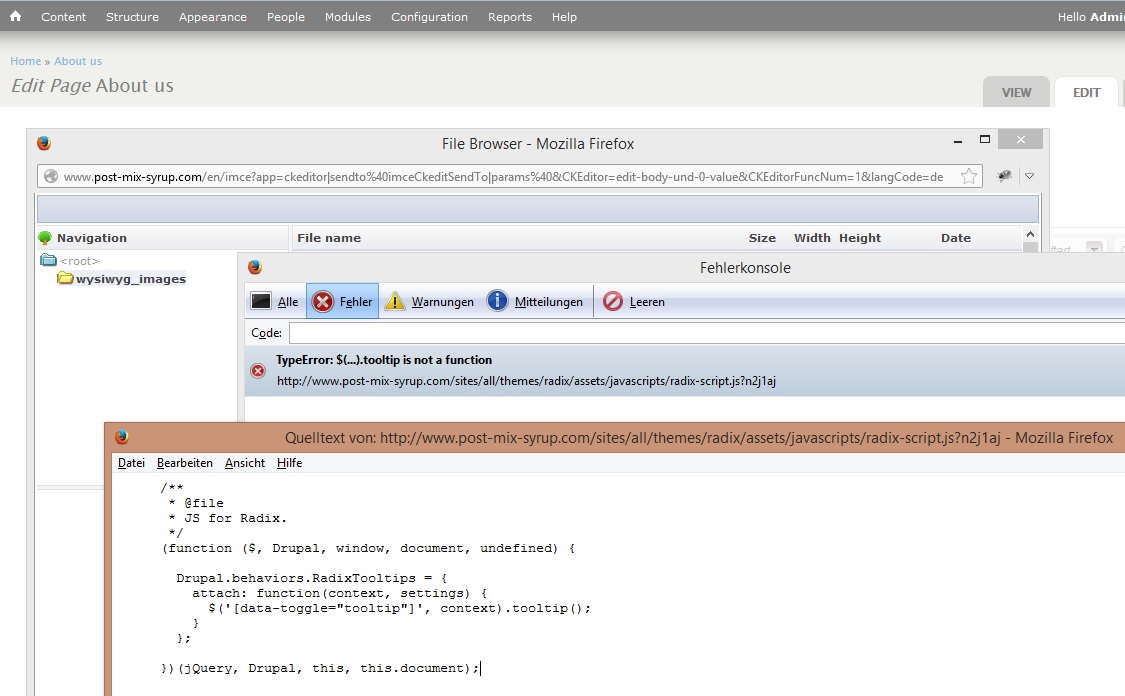This screenshot has width=1125, height=696.
Task: Click the green Navigation globe icon
Action: click(46, 238)
